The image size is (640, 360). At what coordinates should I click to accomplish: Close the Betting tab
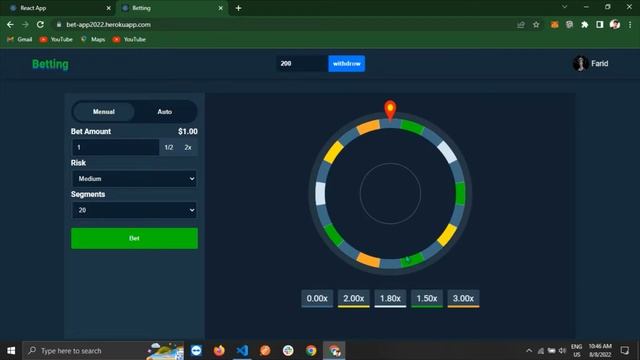pos(220,8)
